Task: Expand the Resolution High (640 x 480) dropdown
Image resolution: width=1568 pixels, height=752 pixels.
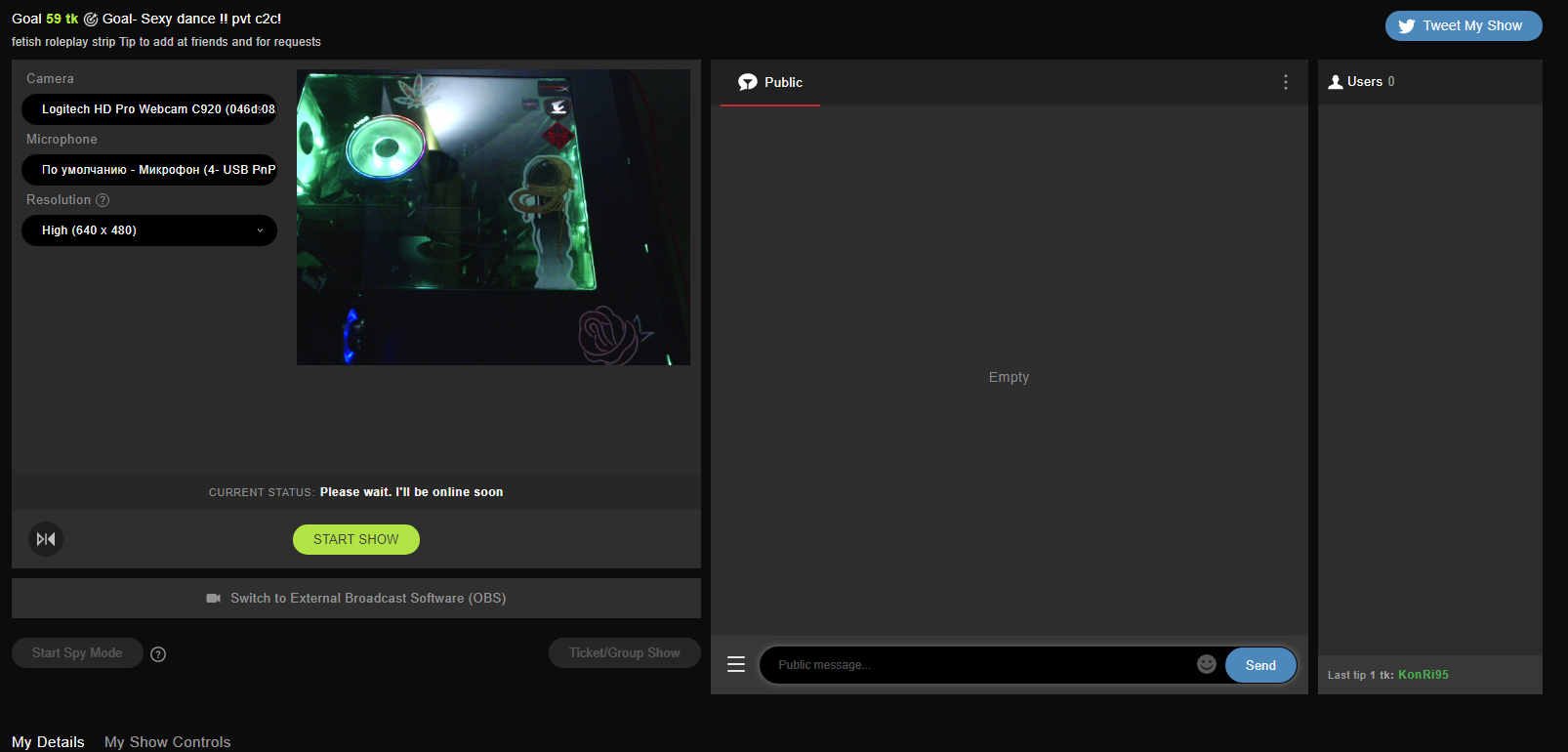Action: pyautogui.click(x=149, y=230)
